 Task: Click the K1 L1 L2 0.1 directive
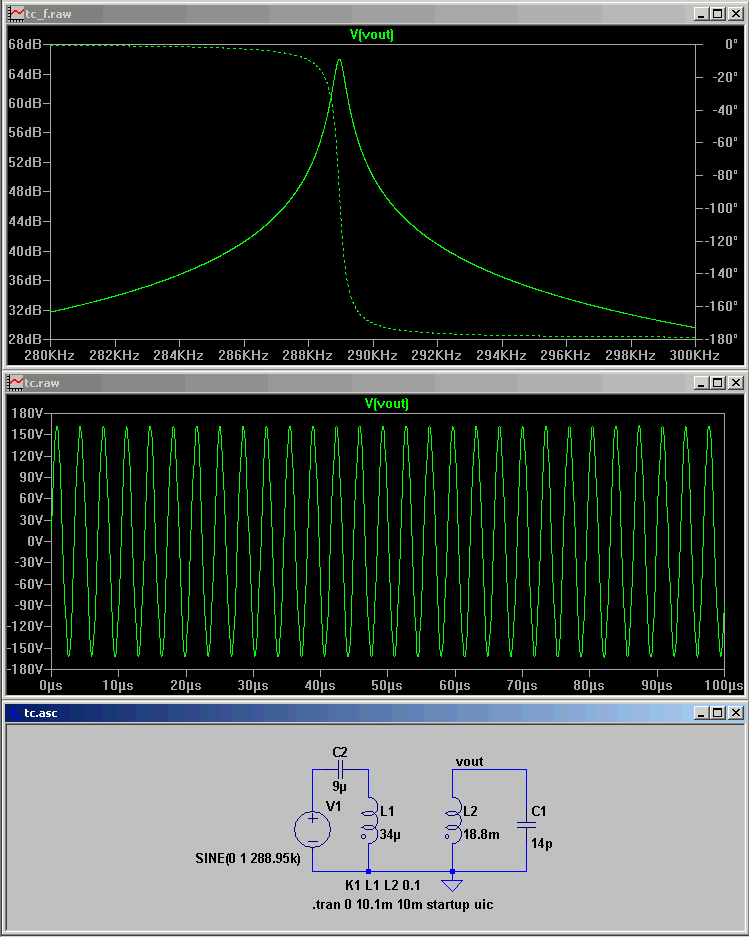(x=383, y=885)
